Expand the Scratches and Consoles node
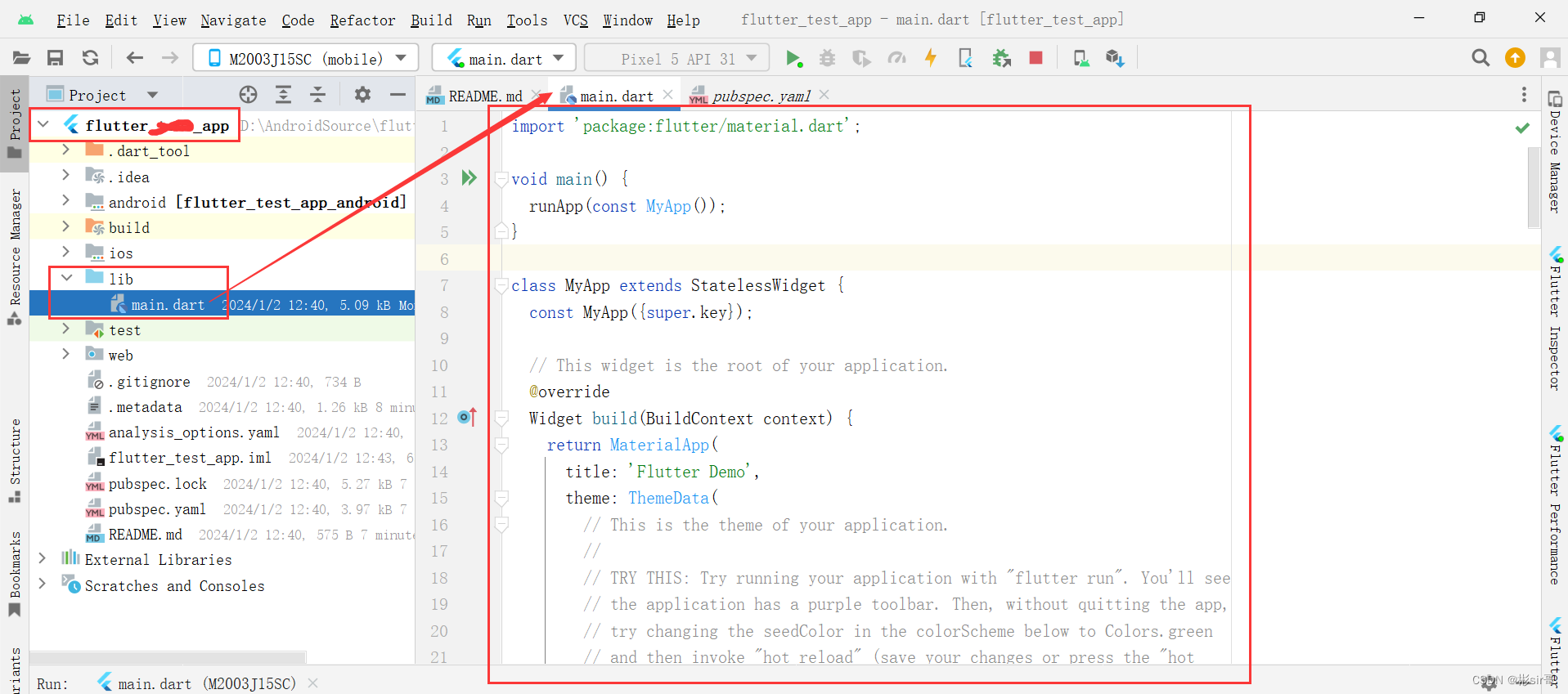 click(x=43, y=585)
